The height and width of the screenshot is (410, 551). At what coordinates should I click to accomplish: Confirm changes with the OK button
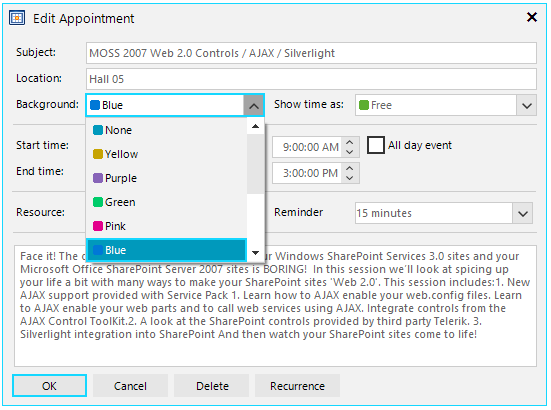tap(49, 386)
